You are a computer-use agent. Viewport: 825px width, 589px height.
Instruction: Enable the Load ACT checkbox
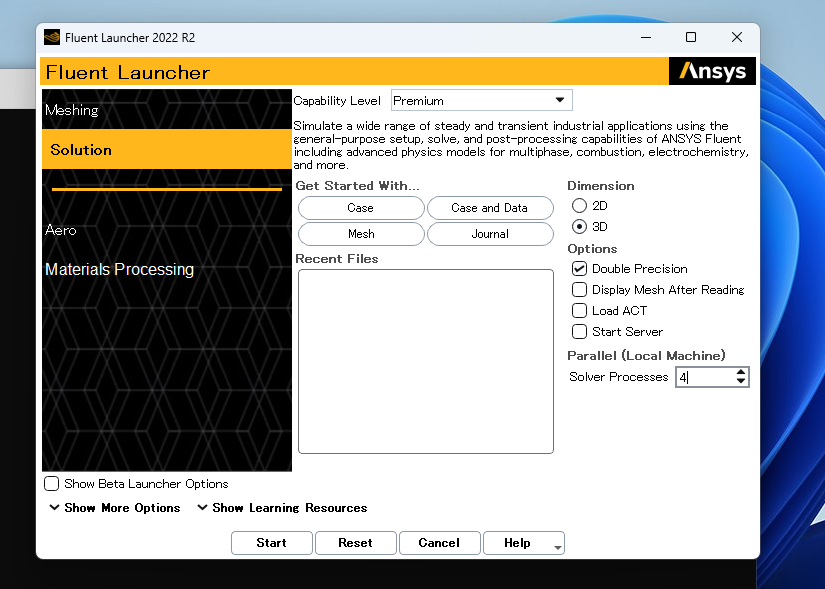[579, 311]
